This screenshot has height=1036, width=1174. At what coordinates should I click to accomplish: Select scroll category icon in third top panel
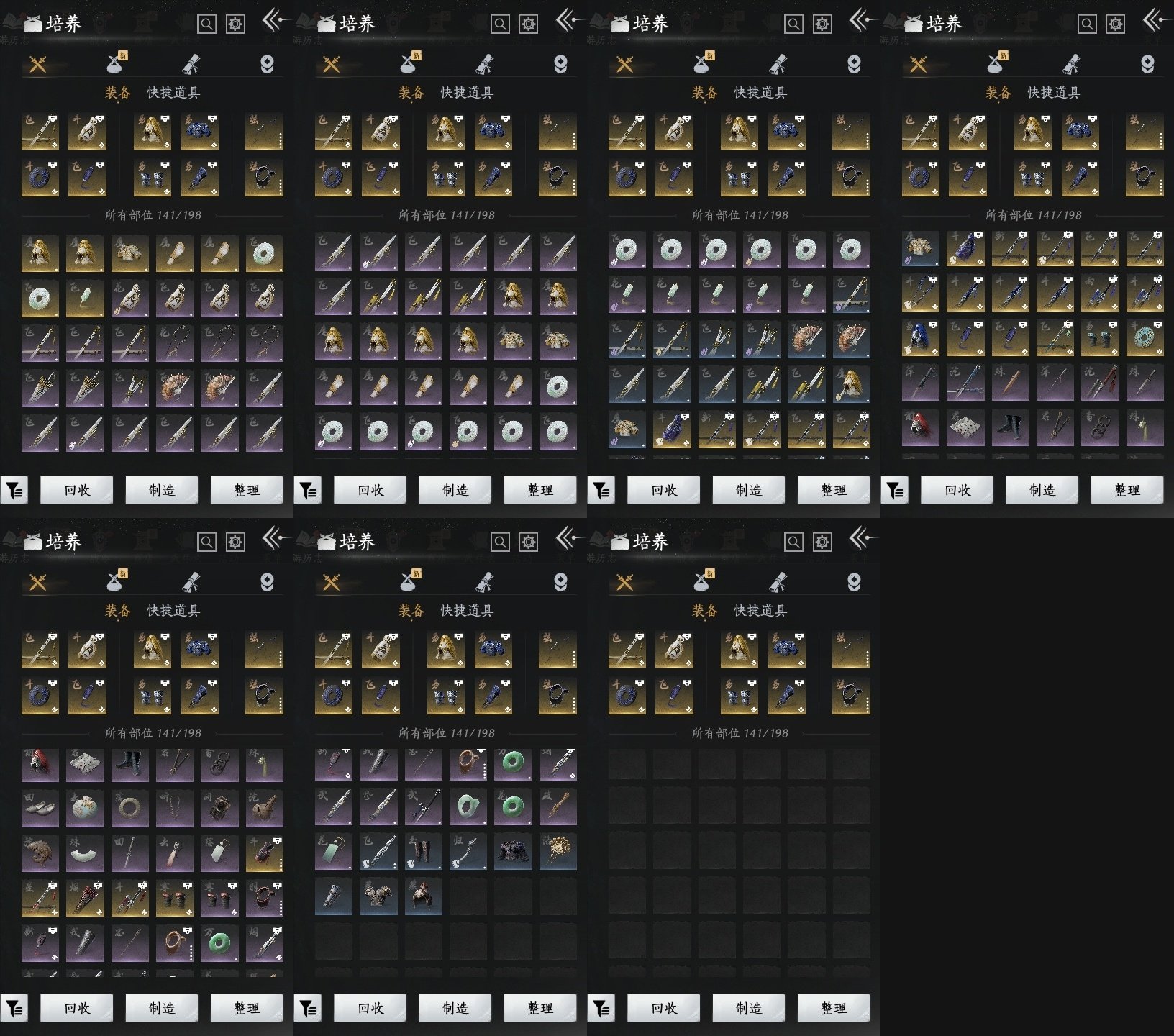tap(778, 65)
